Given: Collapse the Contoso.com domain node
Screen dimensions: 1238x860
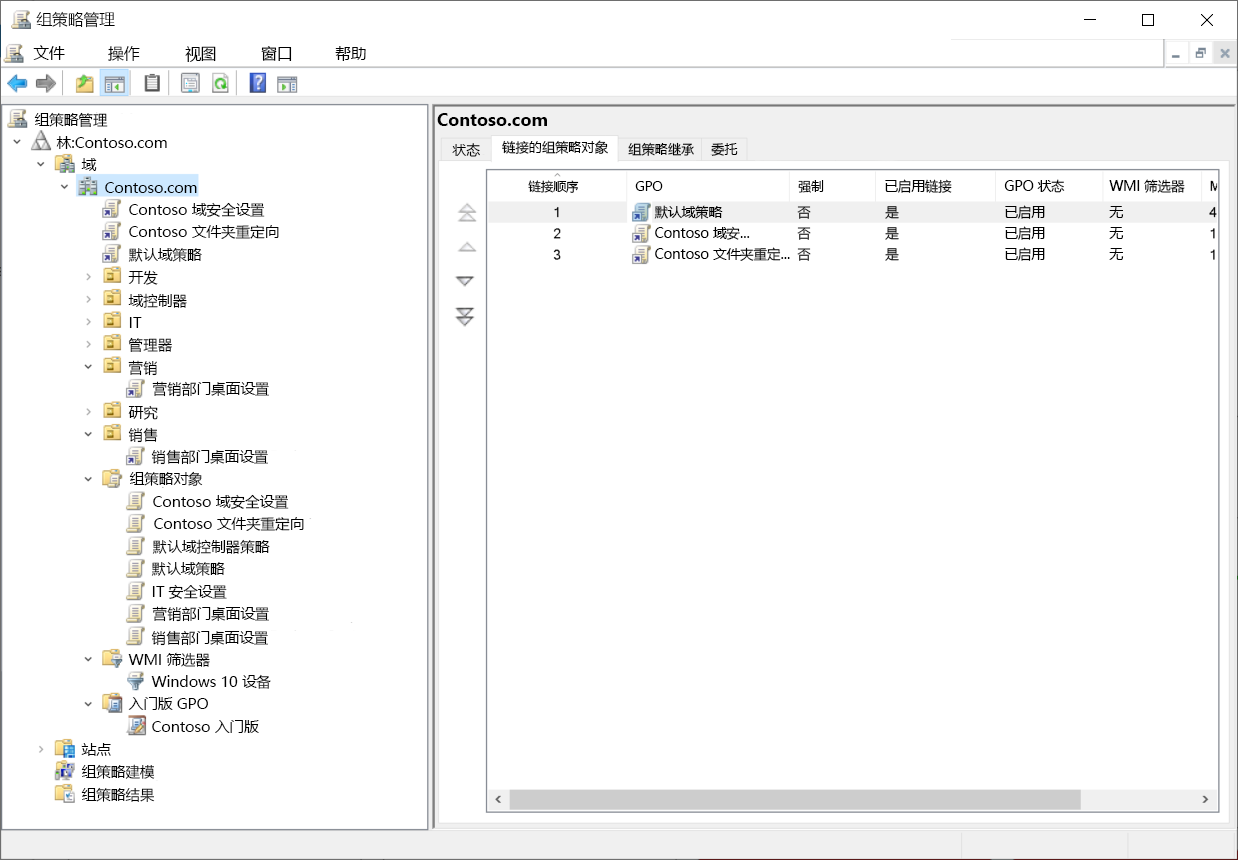Looking at the screenshot, I should [65, 187].
